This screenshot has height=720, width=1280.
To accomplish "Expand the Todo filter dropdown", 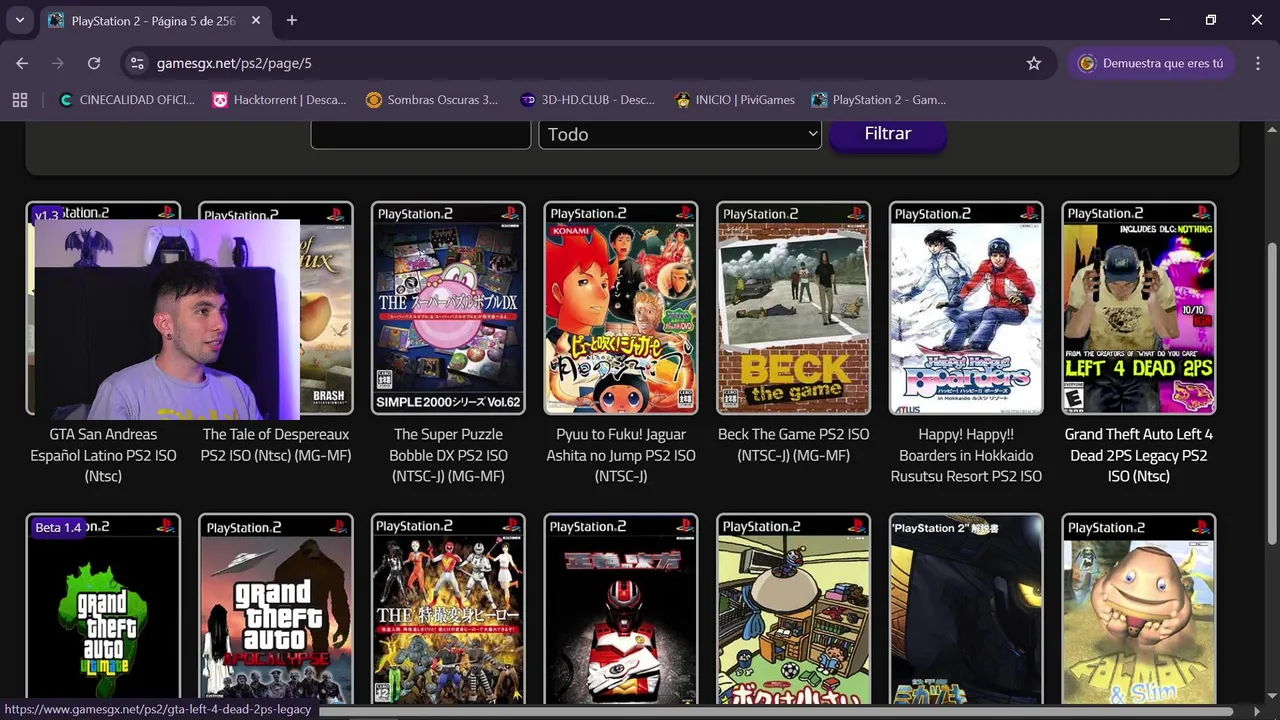I will [x=680, y=134].
